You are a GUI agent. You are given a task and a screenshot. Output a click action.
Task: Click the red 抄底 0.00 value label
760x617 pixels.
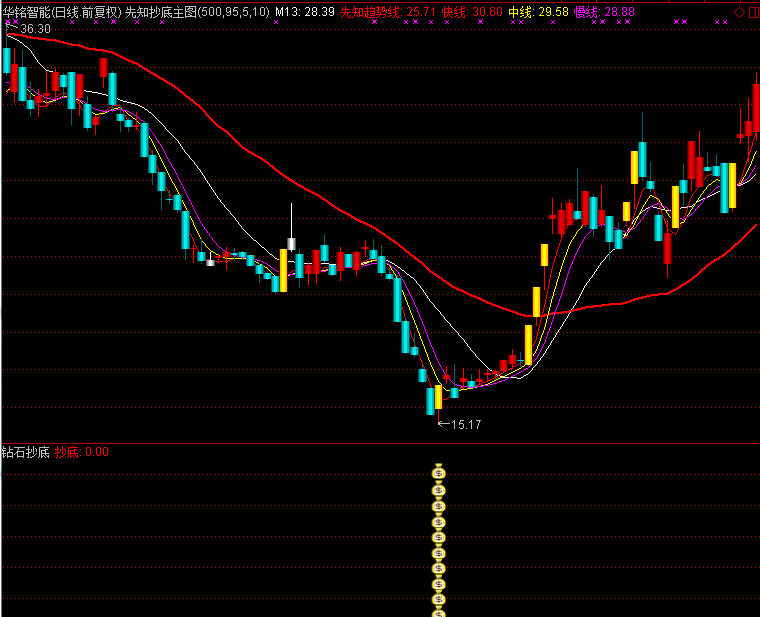click(82, 452)
